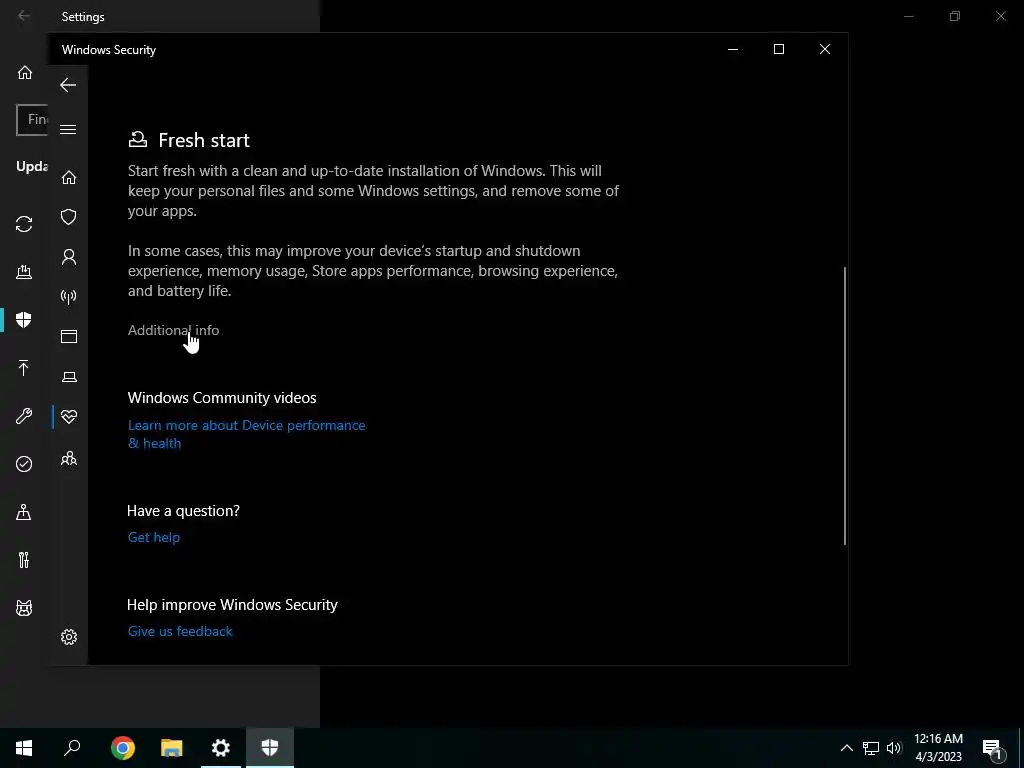Open Windows Security Home icon
Viewport: 1024px width, 768px height.
tap(69, 177)
